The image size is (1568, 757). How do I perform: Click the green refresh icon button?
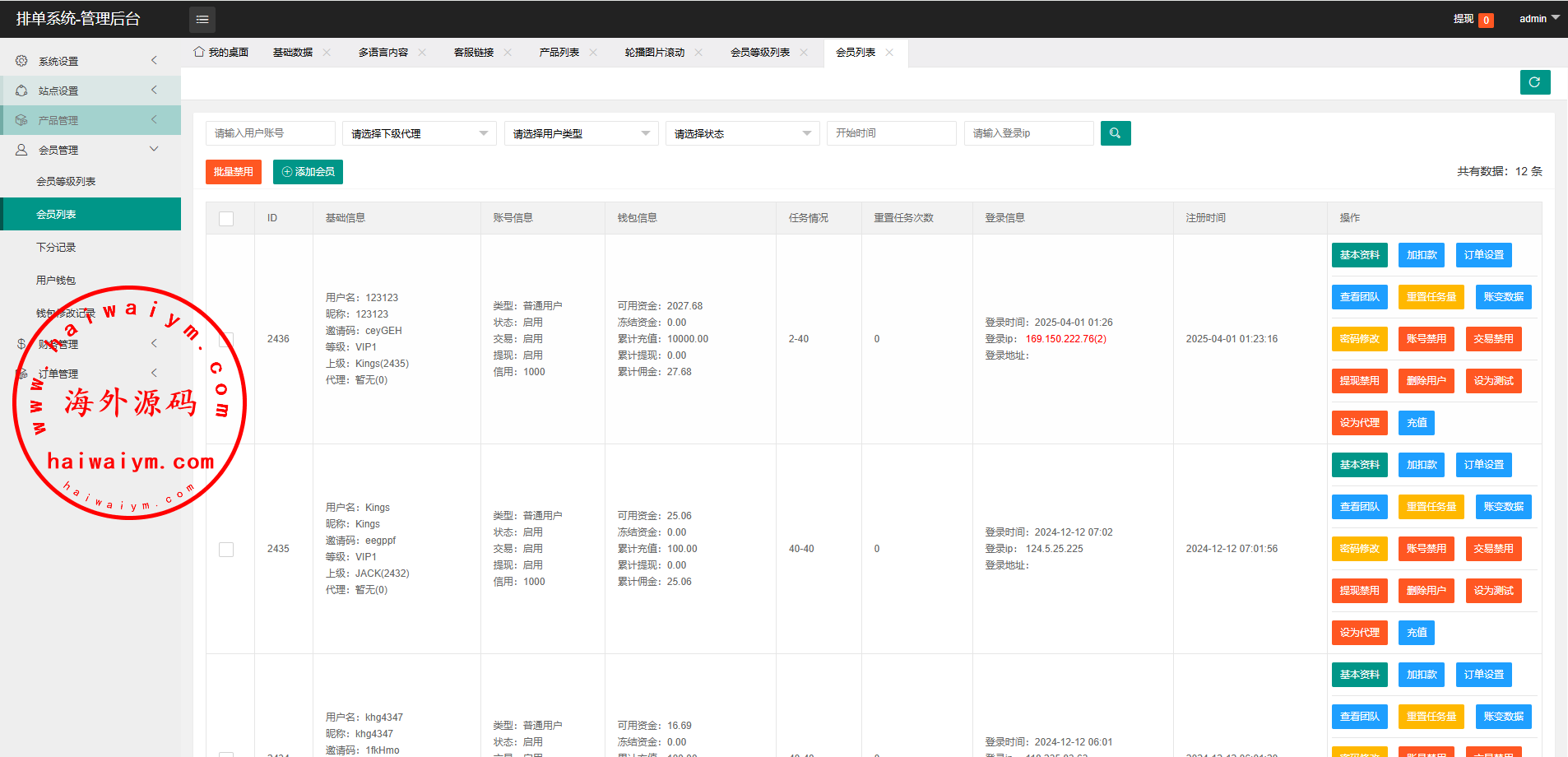click(1534, 82)
